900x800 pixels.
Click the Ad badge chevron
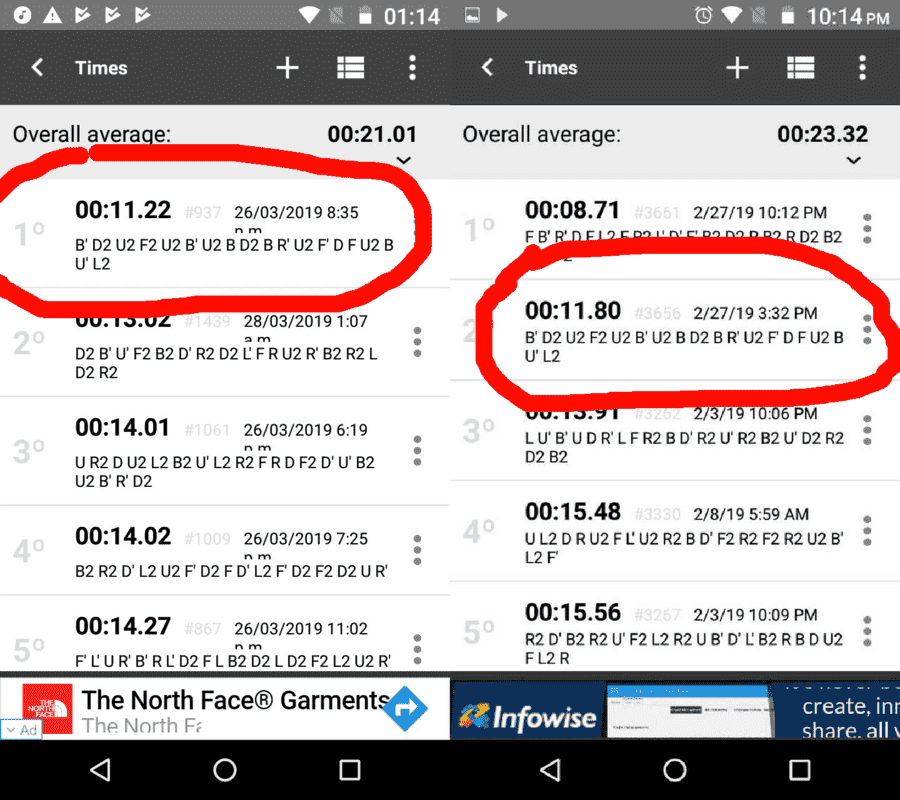click(11, 730)
